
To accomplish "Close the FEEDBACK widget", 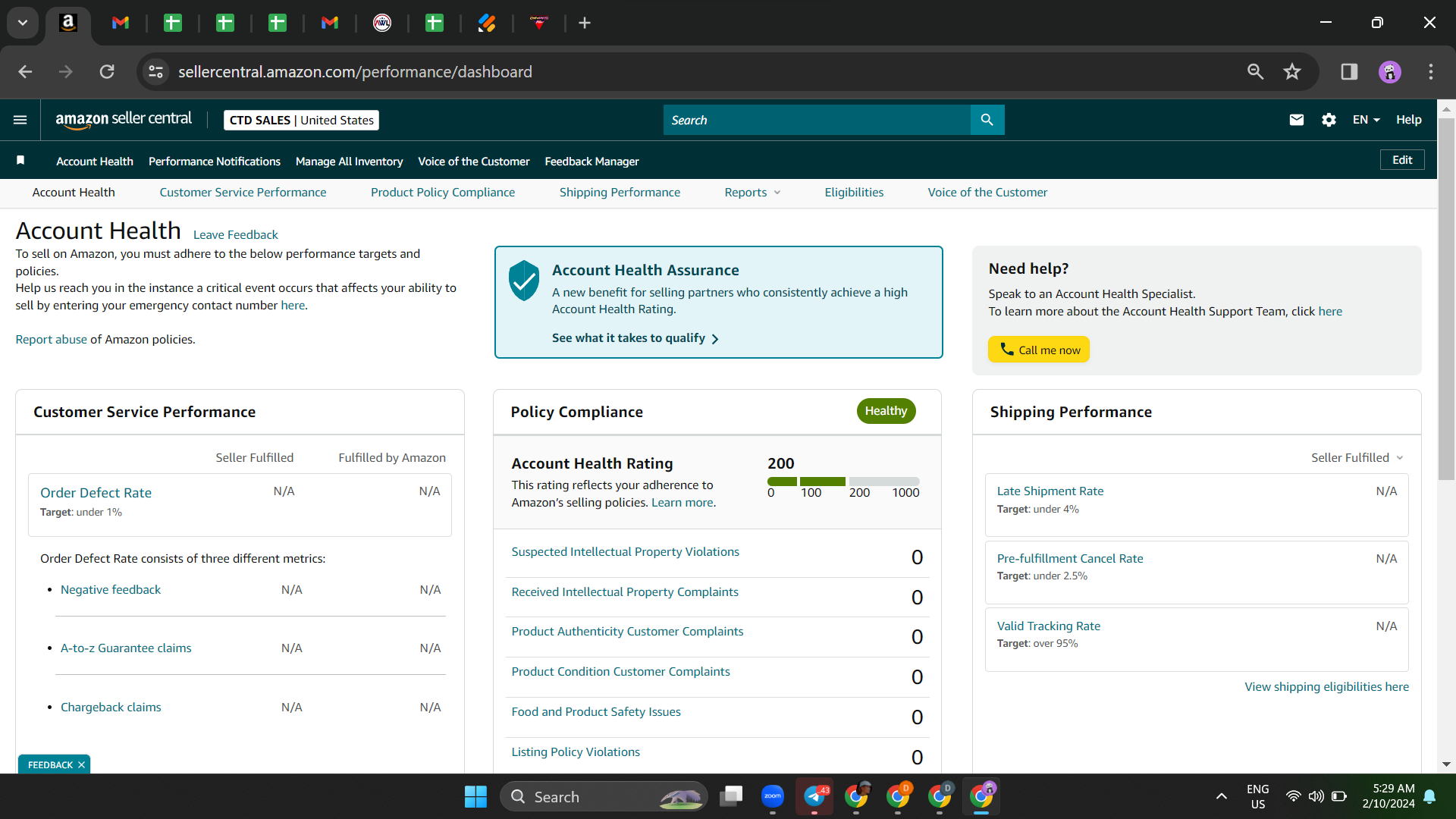I will pos(81,764).
